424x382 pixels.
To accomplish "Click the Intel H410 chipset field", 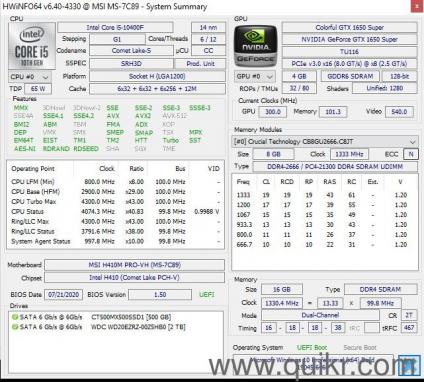I will 135,278.
